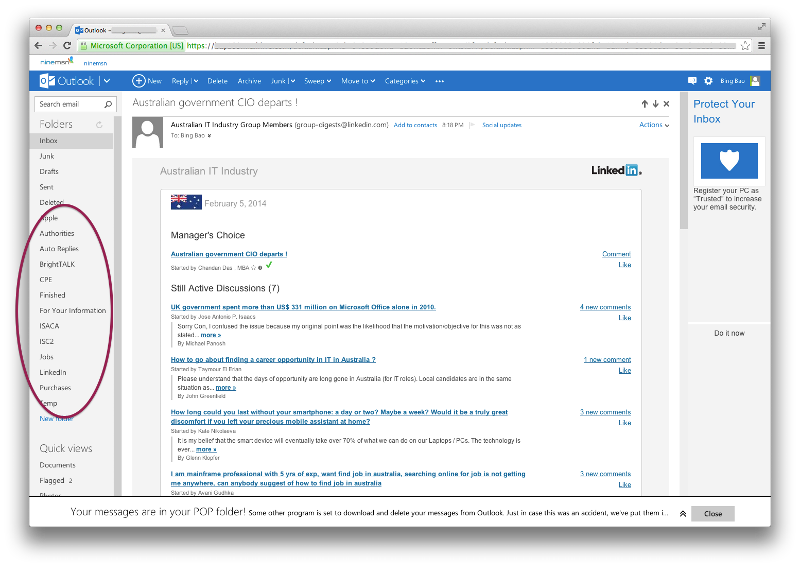Open the Inbox folder
The width and height of the screenshot is (800, 567).
[71, 140]
